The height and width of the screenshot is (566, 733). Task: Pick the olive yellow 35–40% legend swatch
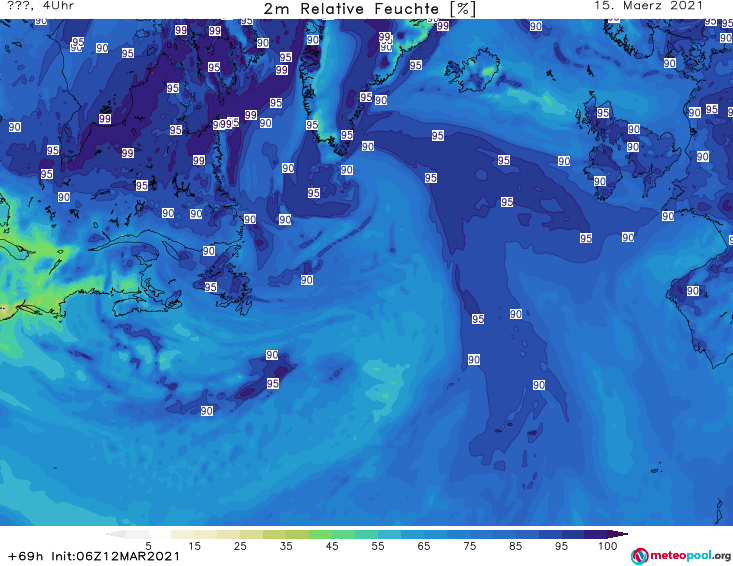298,534
